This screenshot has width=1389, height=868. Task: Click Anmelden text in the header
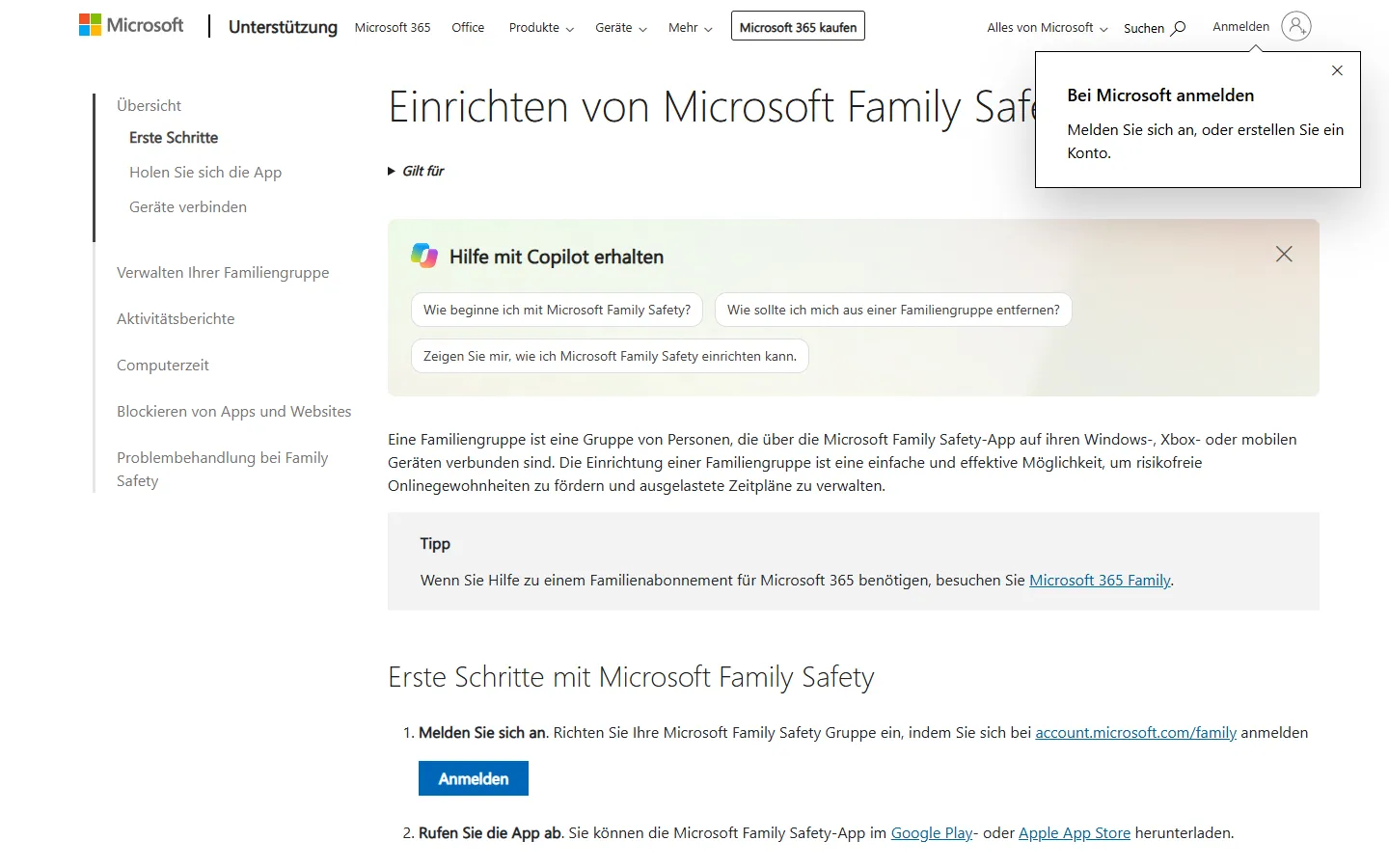click(x=1240, y=27)
